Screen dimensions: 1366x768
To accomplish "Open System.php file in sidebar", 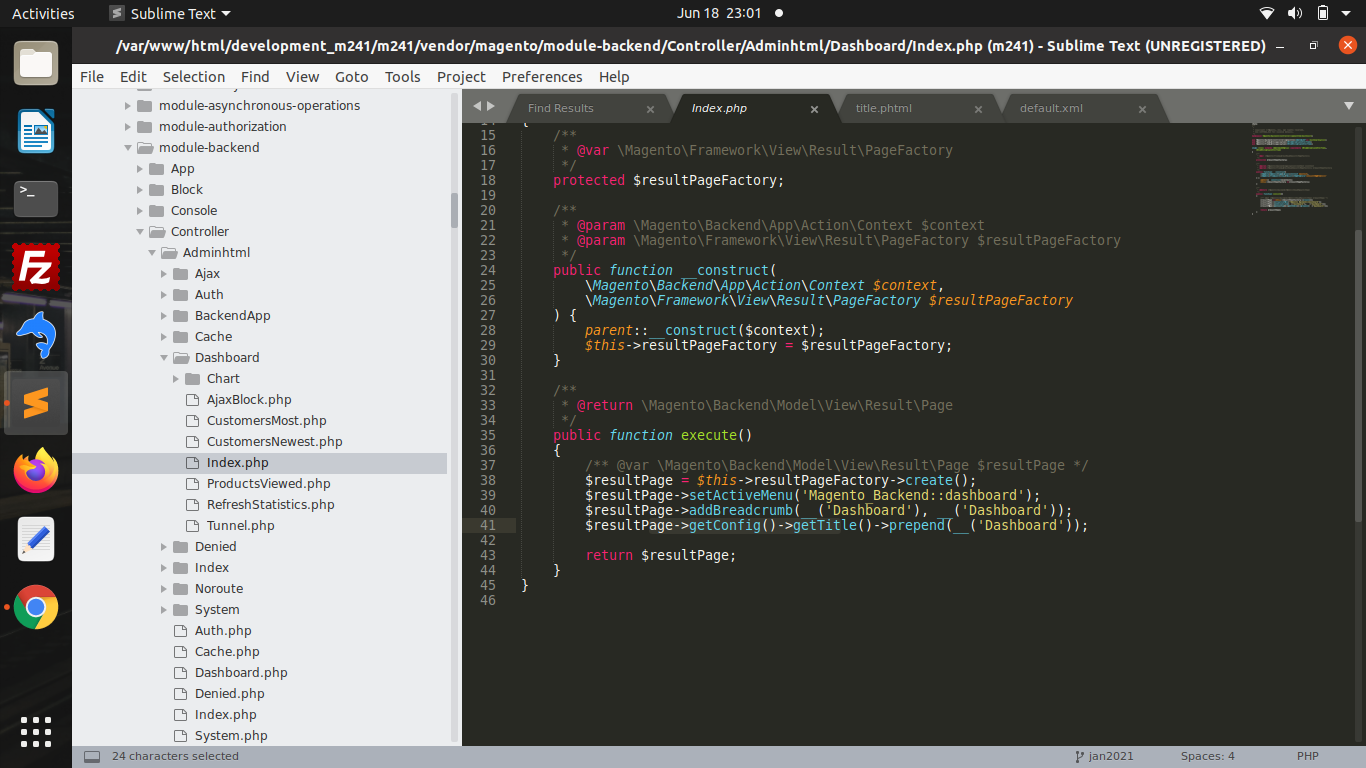I will pyautogui.click(x=231, y=736).
